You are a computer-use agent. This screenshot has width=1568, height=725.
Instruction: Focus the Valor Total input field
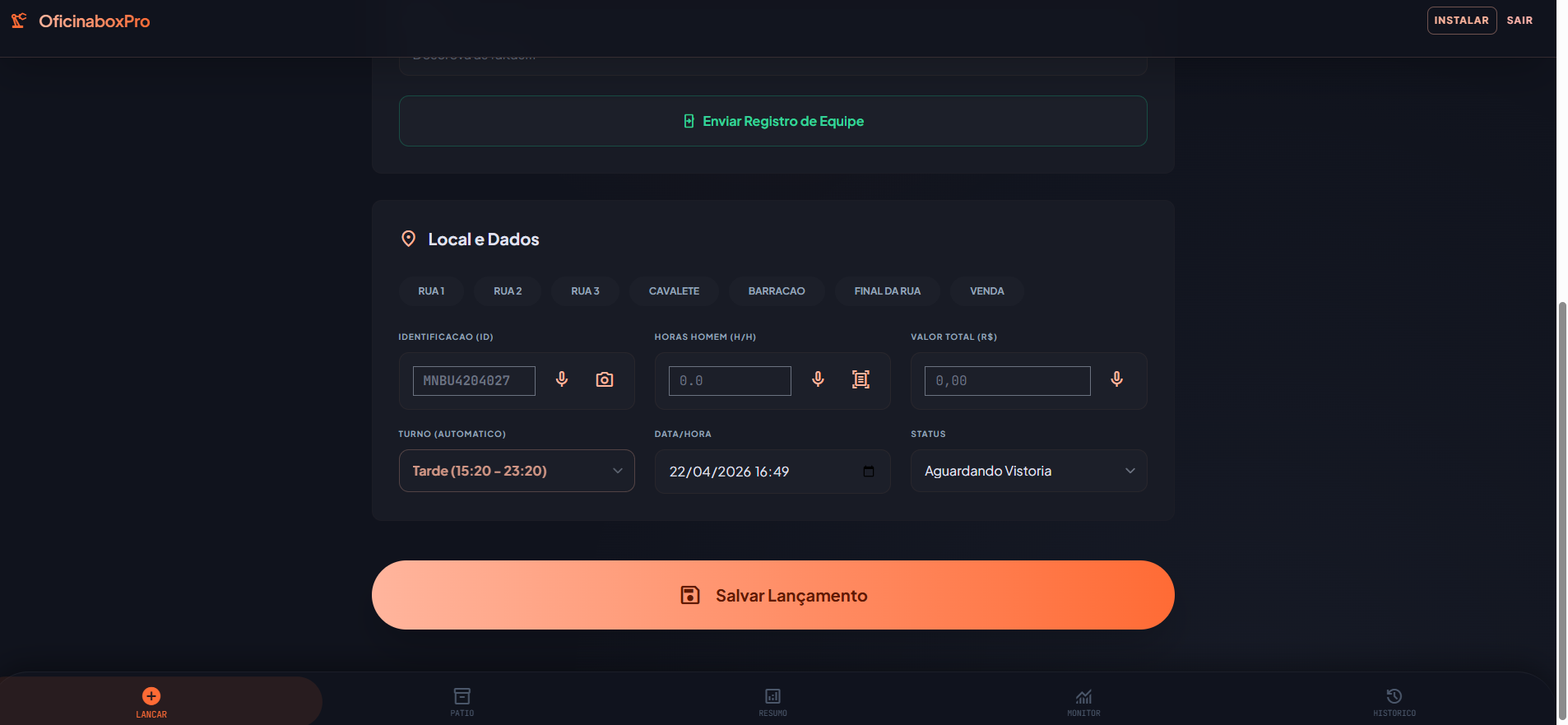[1007, 381]
